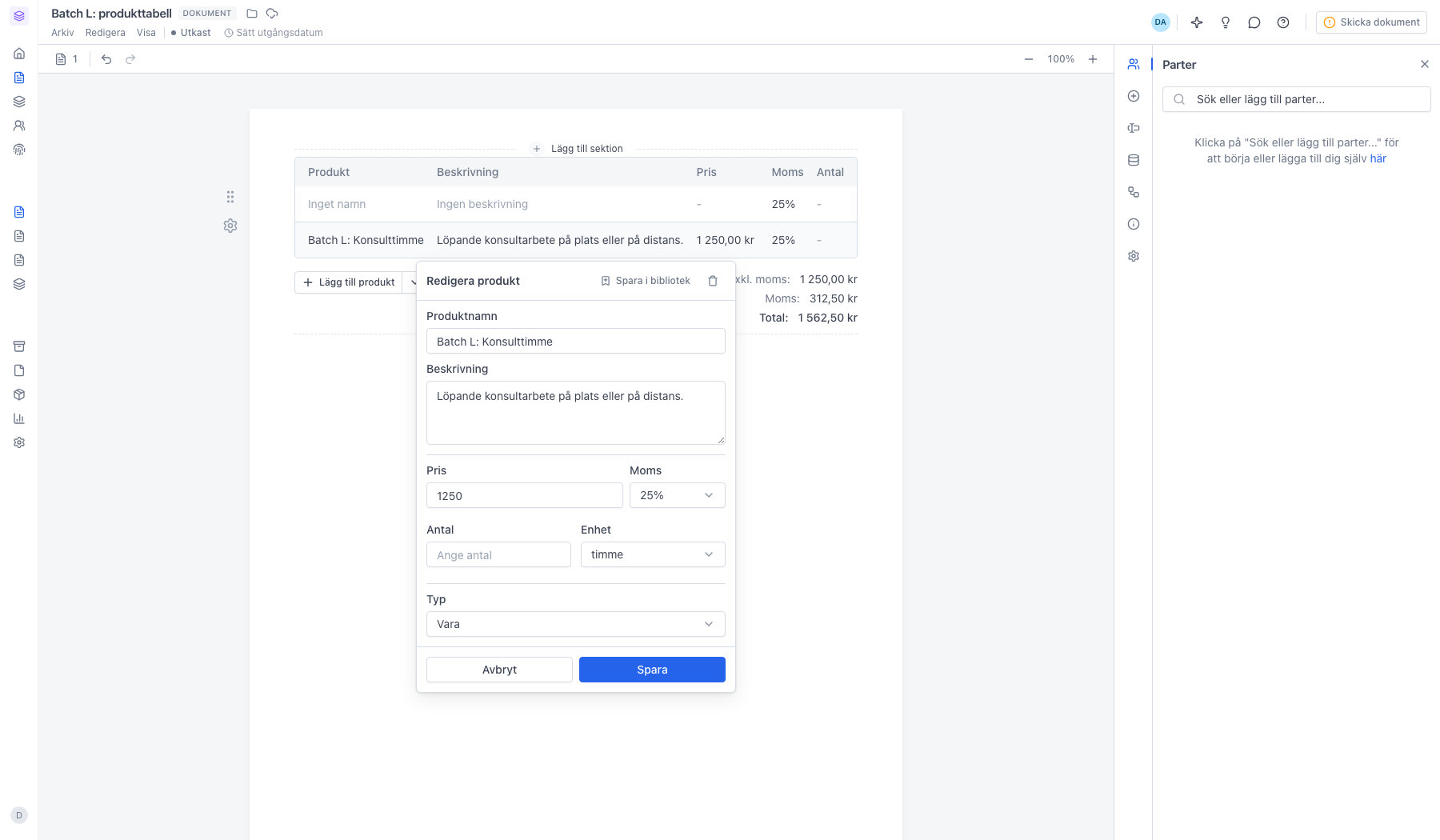
Task: Click Spara i bibliotek
Action: (646, 281)
